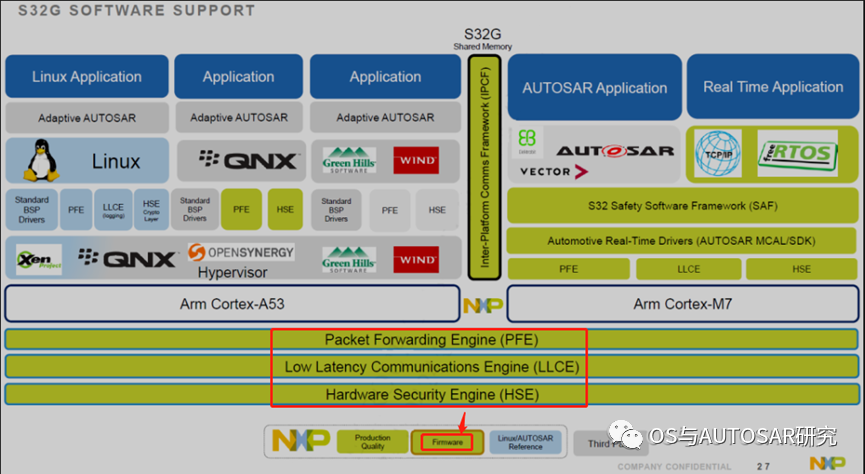
Task: Click the Application block above Green Hills logo
Action: tap(385, 76)
